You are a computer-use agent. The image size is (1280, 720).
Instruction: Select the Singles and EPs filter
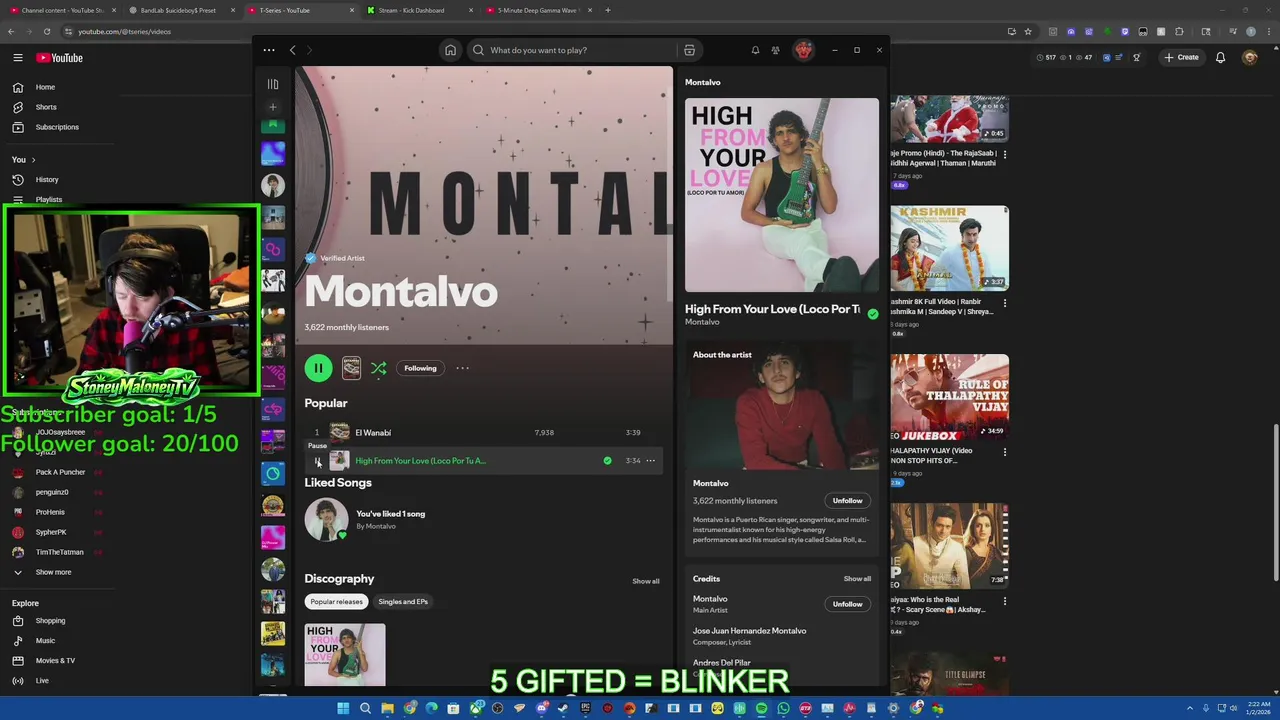click(403, 602)
